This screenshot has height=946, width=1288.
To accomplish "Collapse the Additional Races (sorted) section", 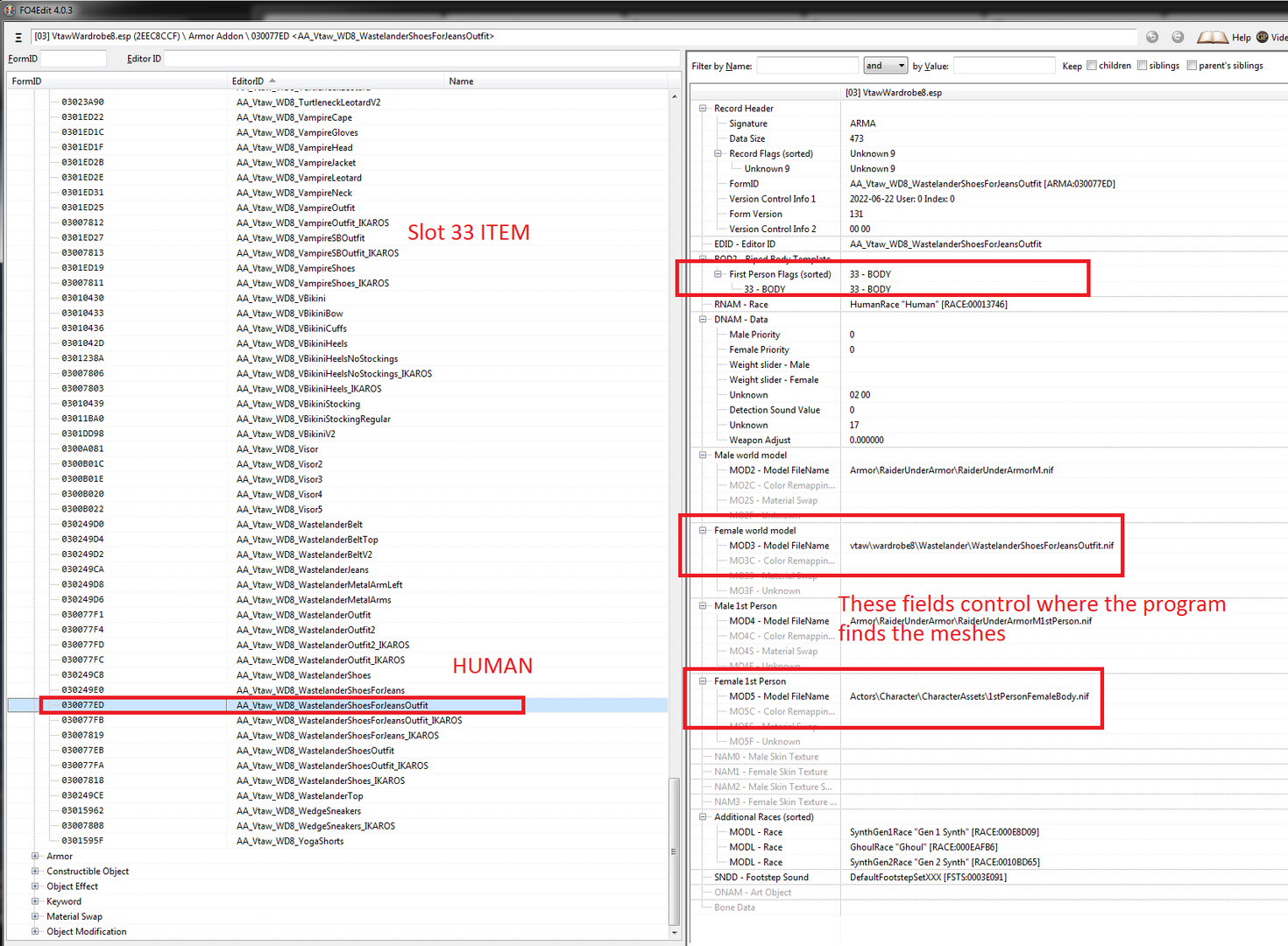I will coord(703,817).
